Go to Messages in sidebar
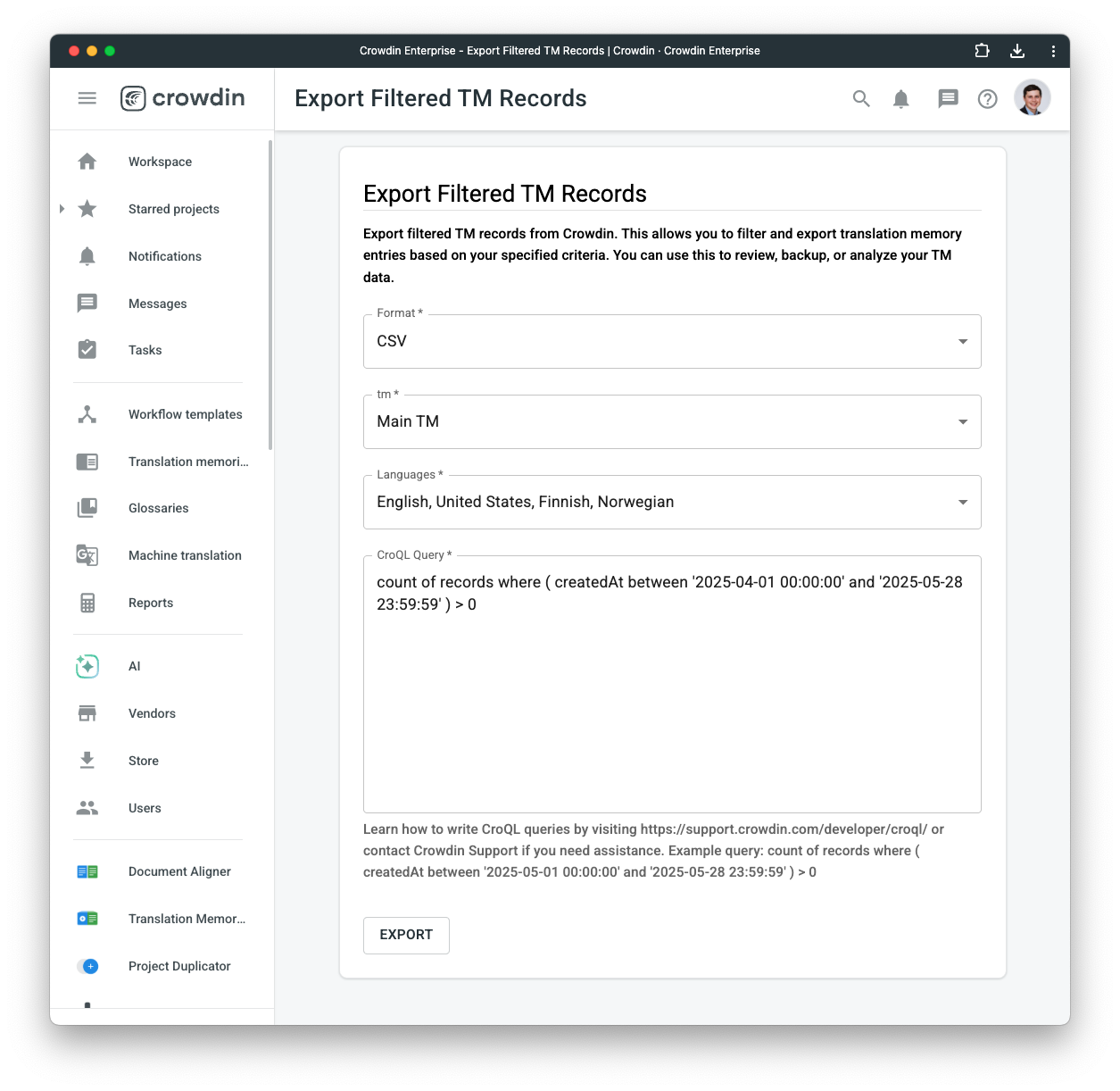Viewport: 1120px width, 1091px height. pyautogui.click(x=158, y=304)
